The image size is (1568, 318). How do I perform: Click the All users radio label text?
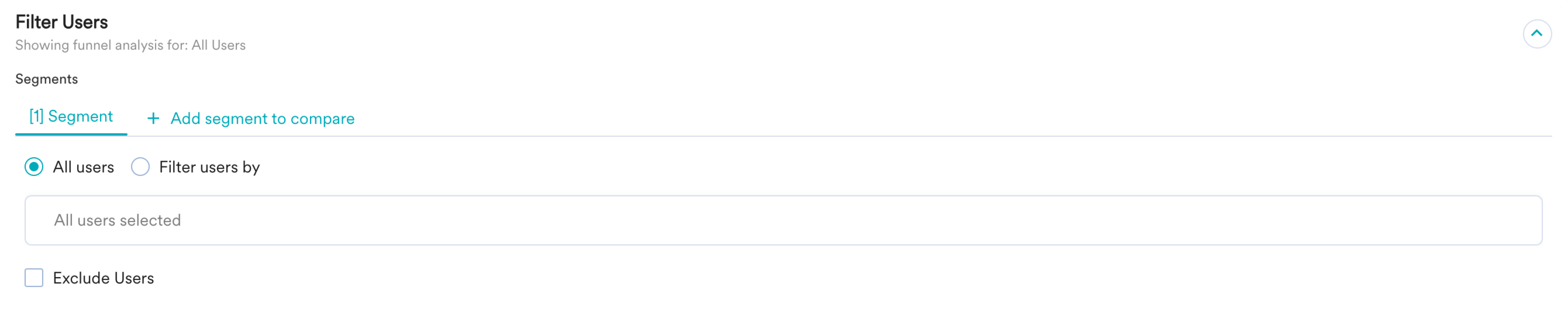[83, 167]
